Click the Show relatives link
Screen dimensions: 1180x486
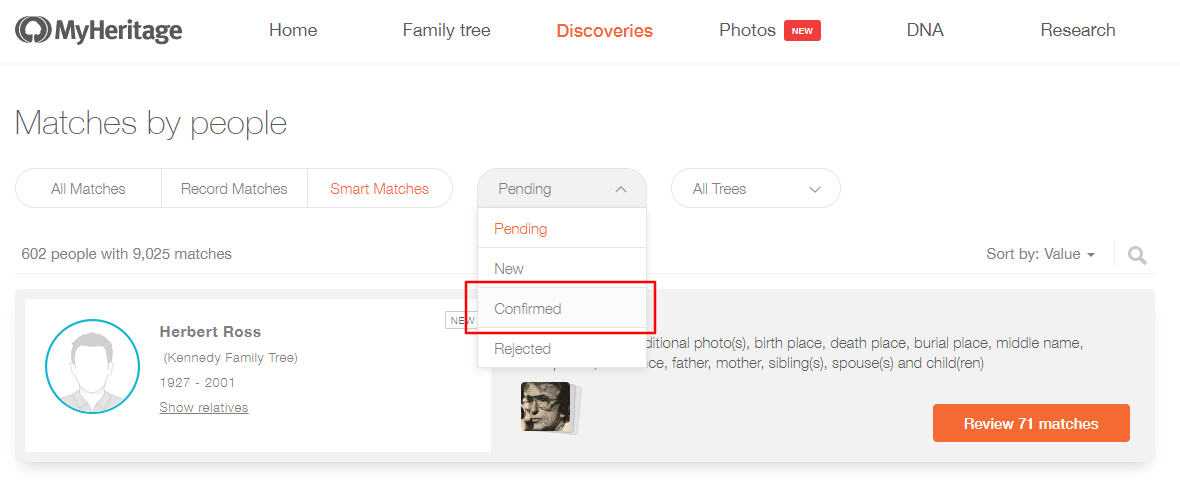click(204, 407)
